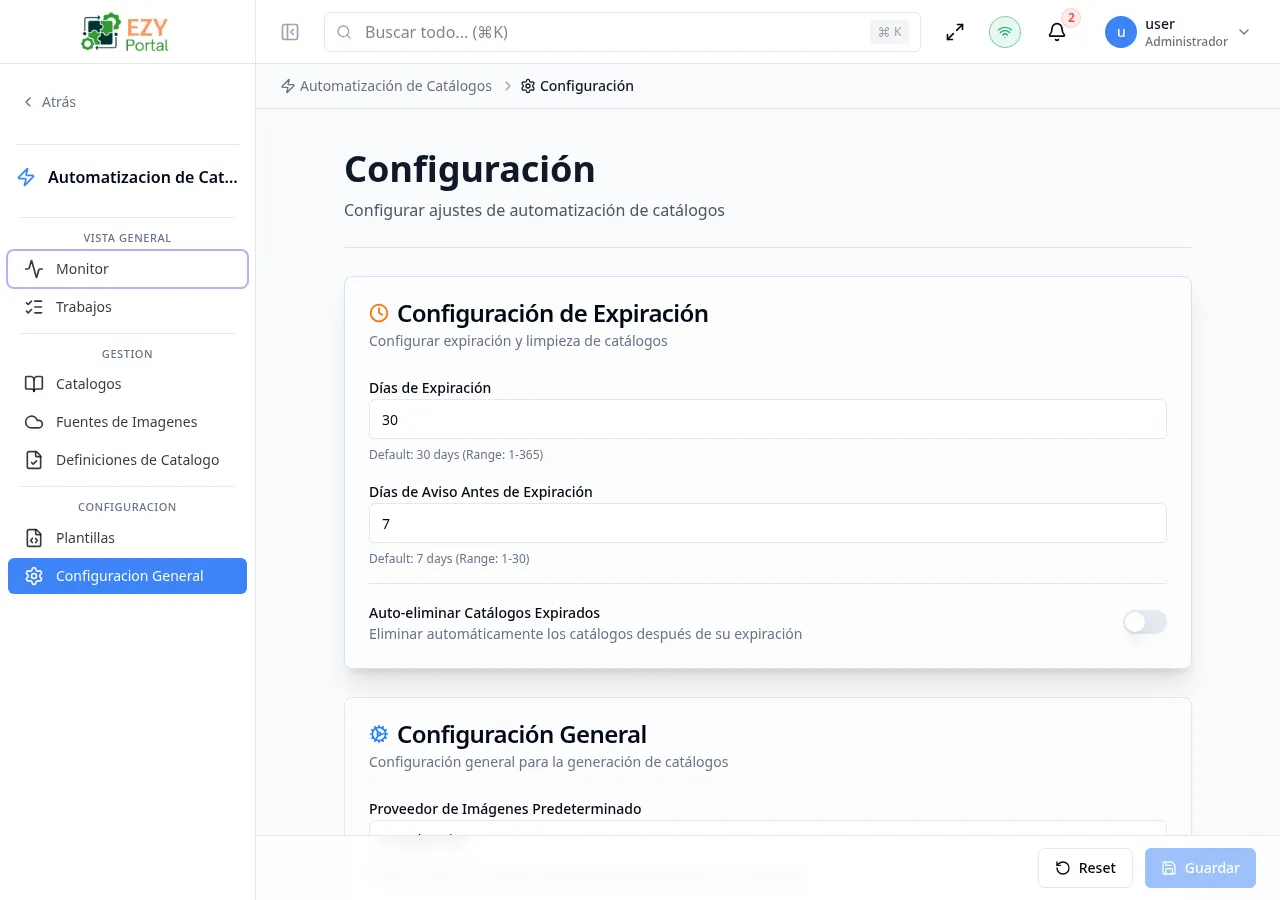Click the EZY Portal logo

click(127, 32)
